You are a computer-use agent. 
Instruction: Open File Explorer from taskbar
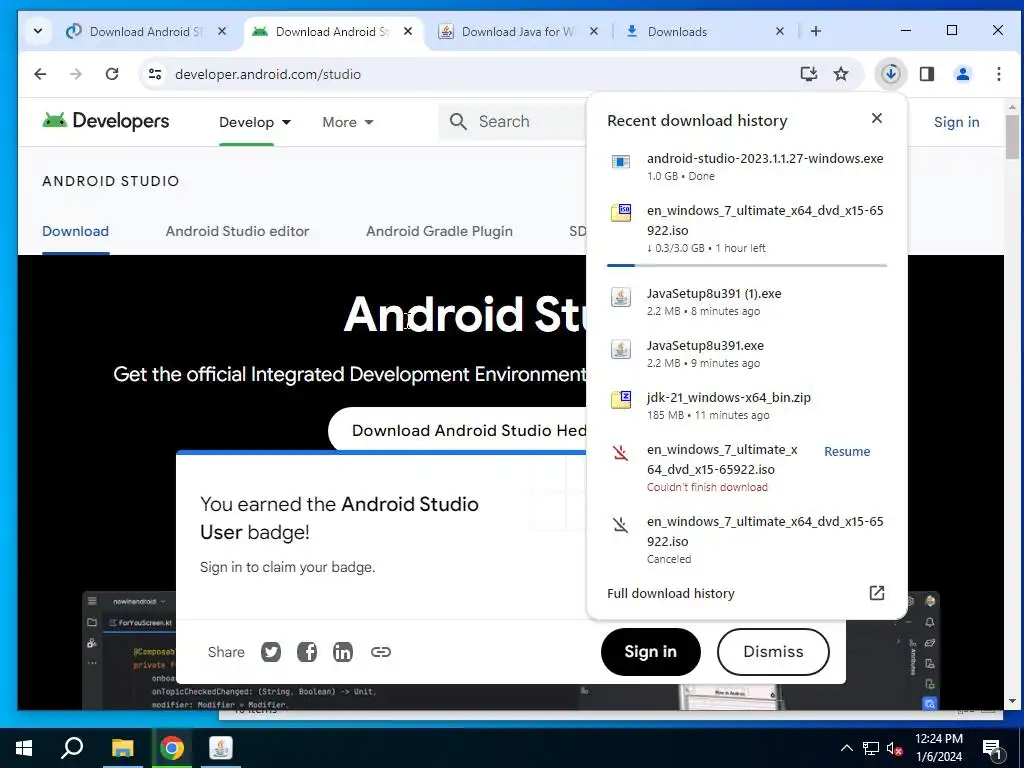click(x=122, y=748)
